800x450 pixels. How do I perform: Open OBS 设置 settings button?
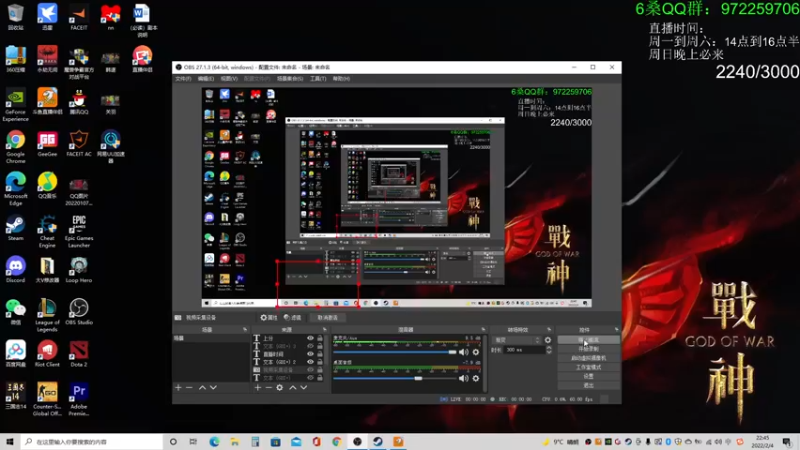pos(588,377)
